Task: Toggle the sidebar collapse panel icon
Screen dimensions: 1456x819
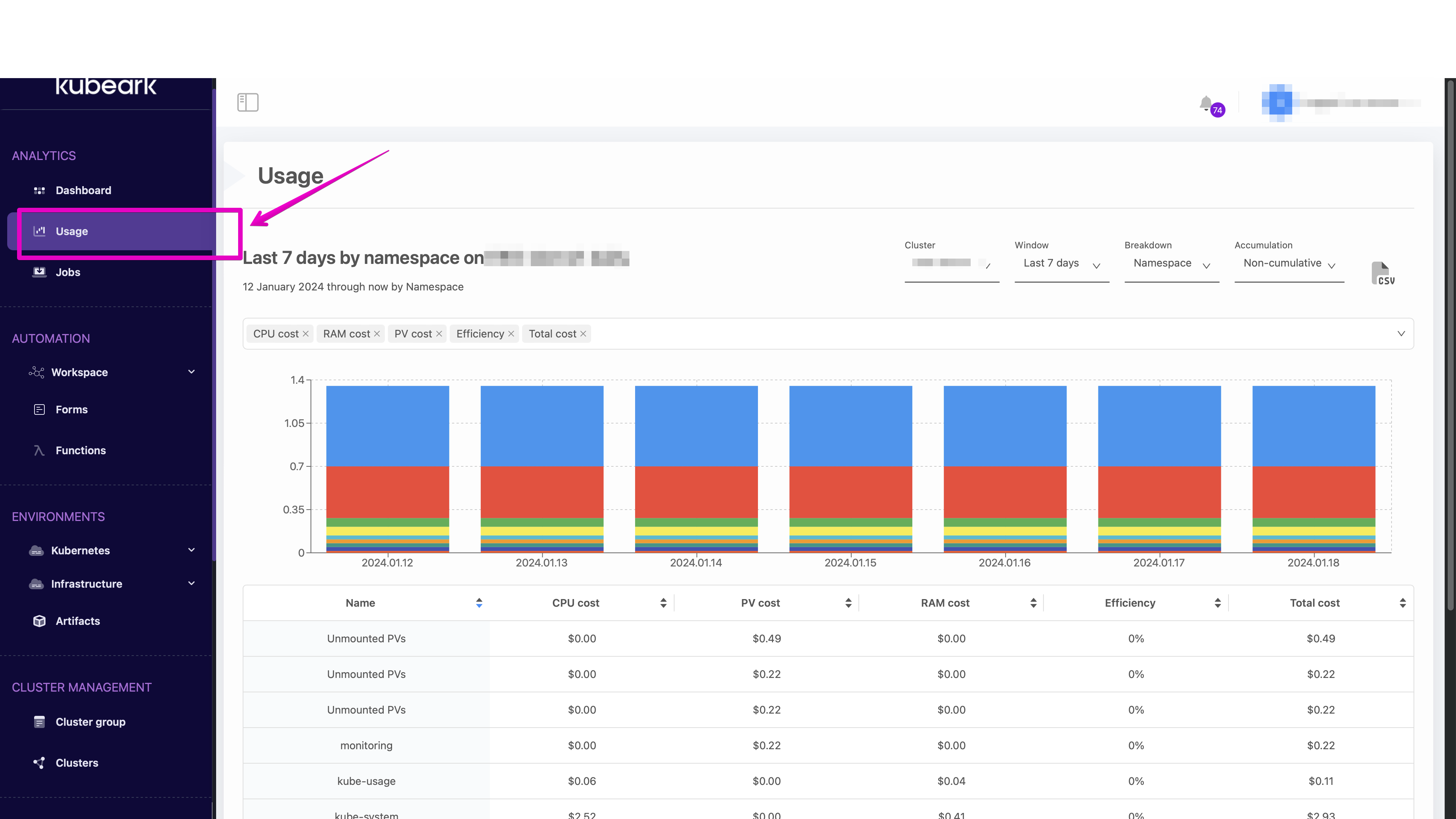Action: tap(248, 102)
